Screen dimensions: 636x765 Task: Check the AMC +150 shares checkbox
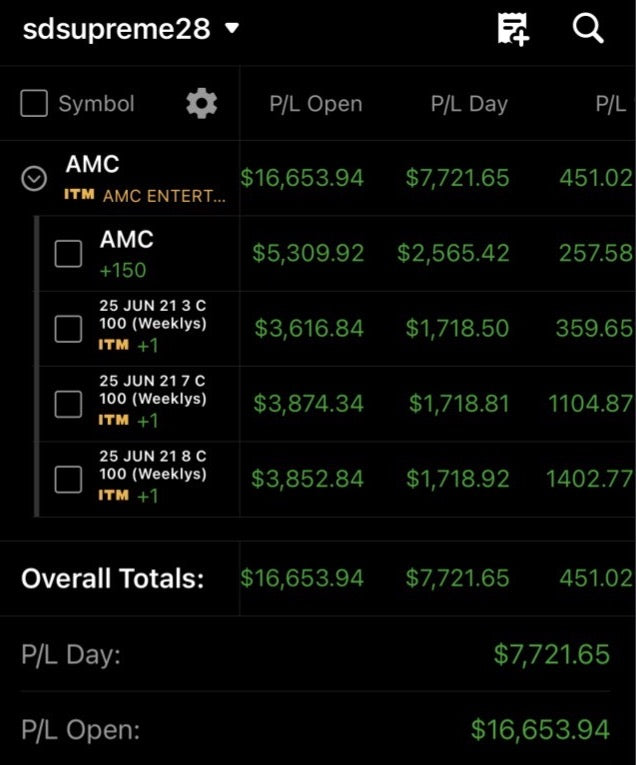68,253
